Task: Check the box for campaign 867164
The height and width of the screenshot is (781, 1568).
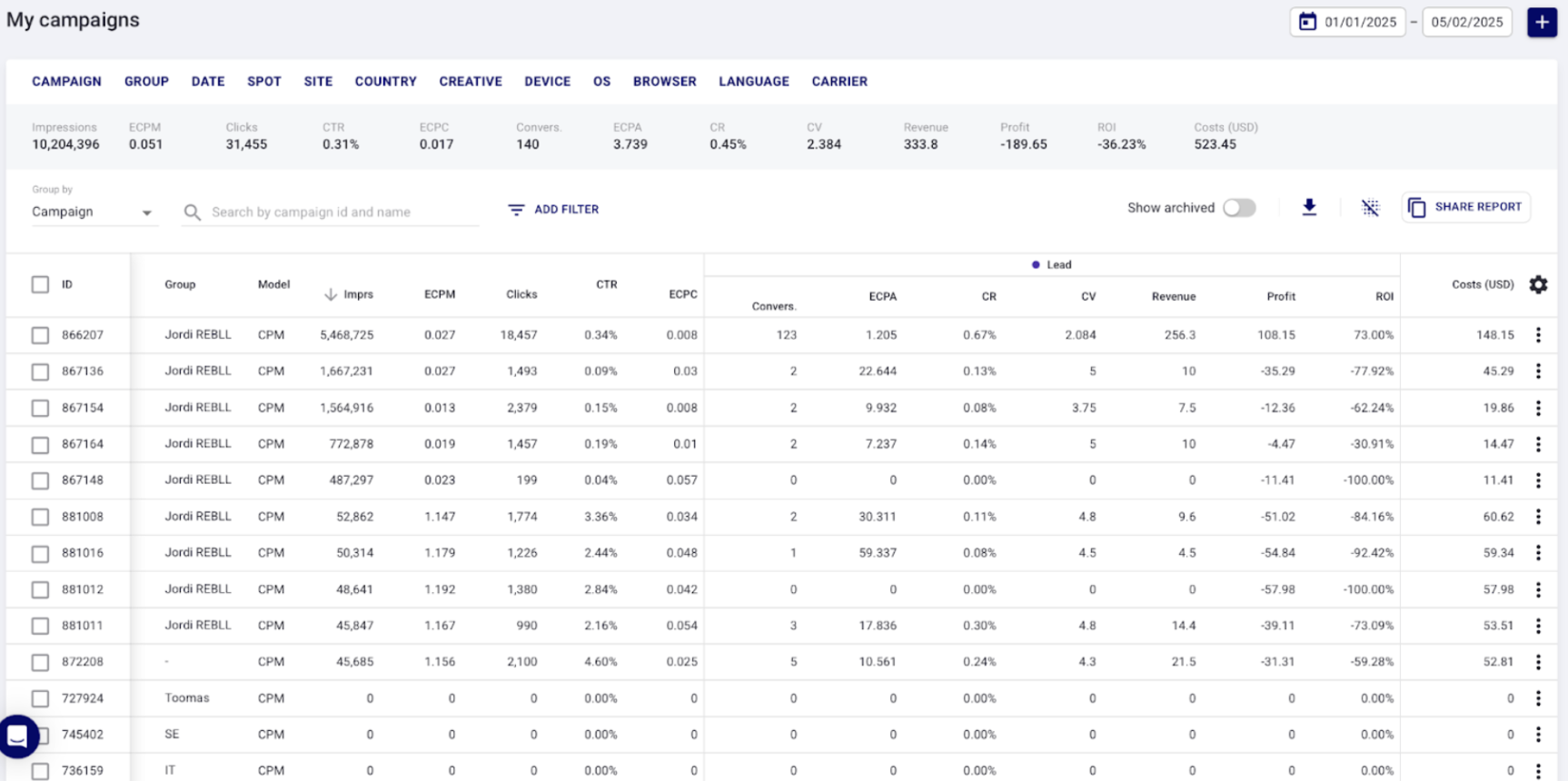Action: click(x=40, y=444)
